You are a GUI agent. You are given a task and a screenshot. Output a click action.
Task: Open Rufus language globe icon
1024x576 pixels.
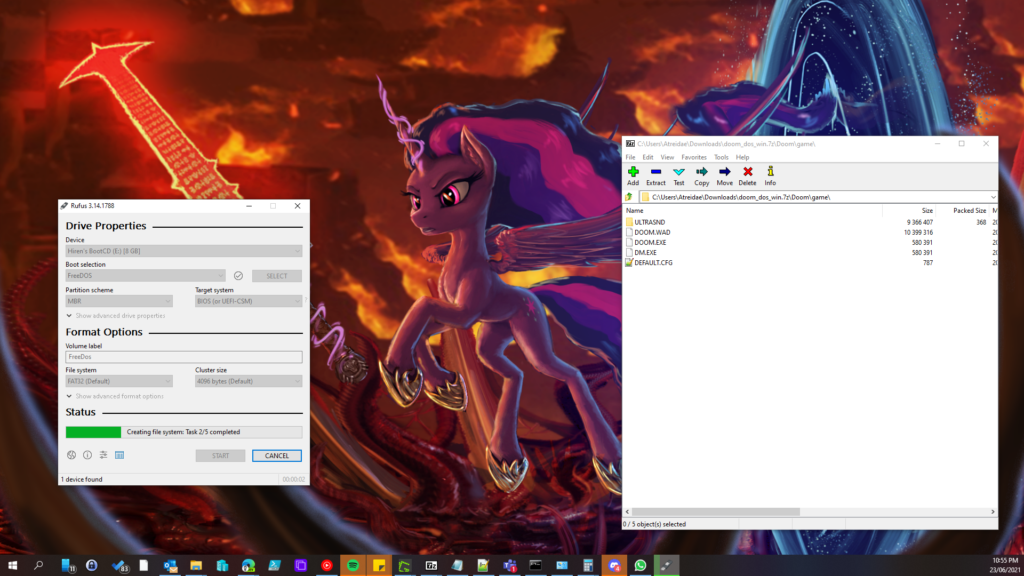pos(71,455)
